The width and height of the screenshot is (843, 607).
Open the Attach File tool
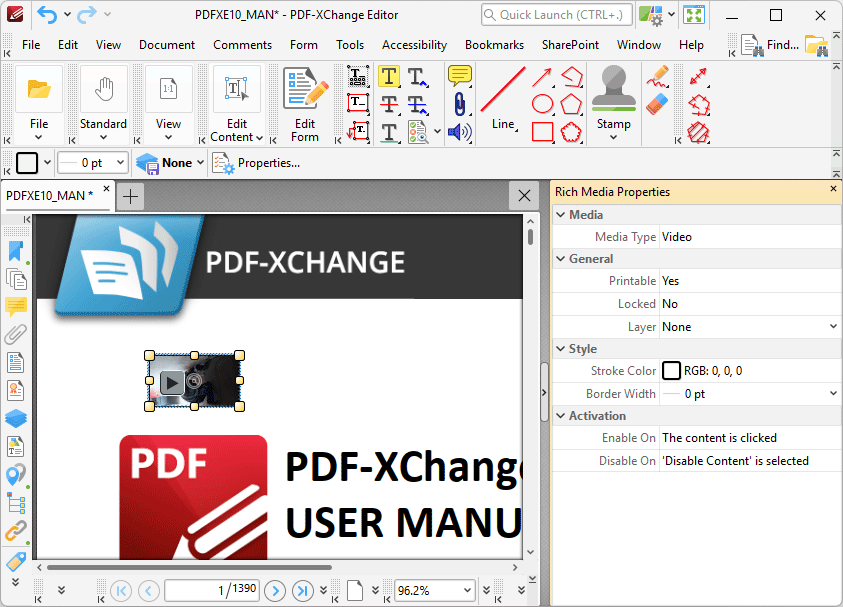click(459, 104)
